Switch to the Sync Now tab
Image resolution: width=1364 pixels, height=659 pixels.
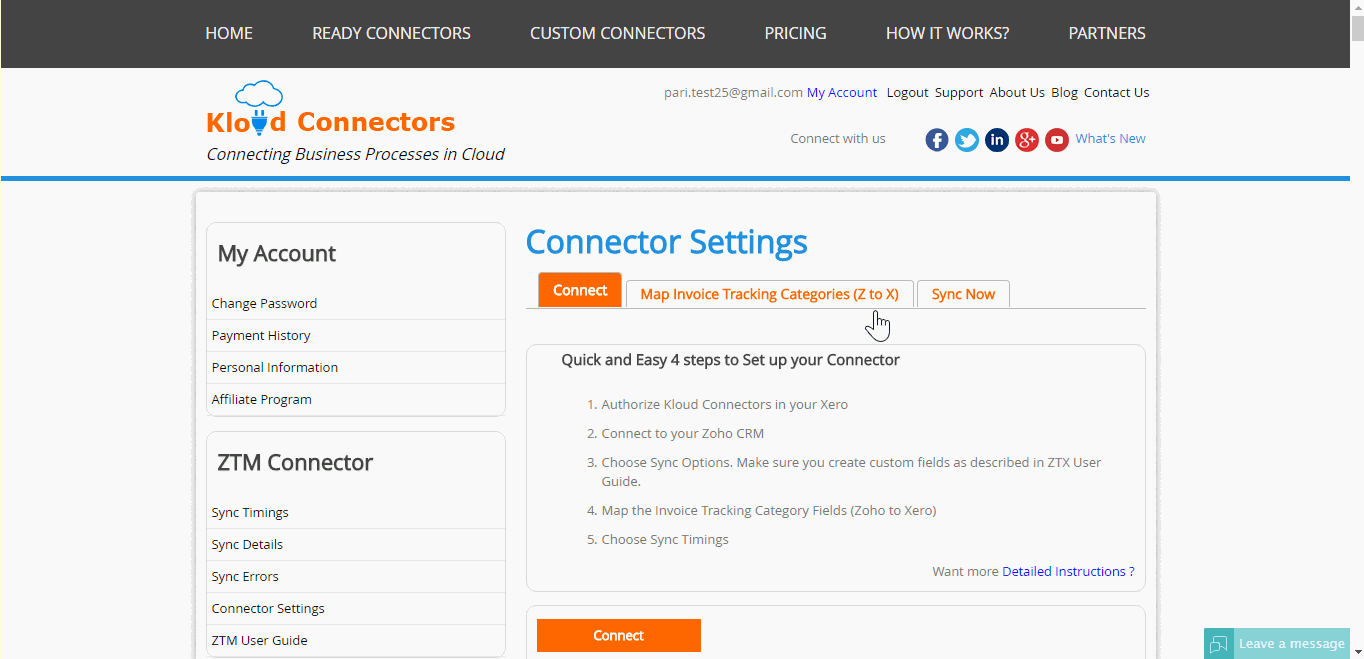click(963, 294)
